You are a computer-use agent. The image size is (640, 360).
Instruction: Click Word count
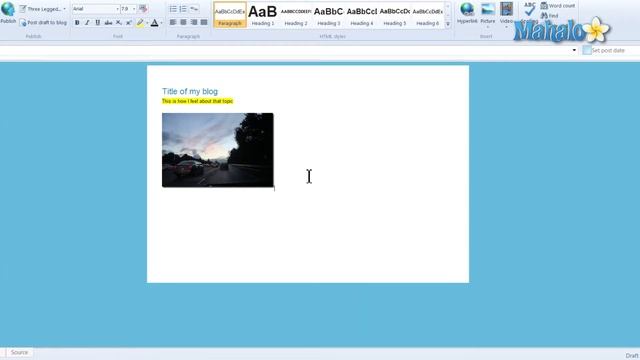coord(558,6)
